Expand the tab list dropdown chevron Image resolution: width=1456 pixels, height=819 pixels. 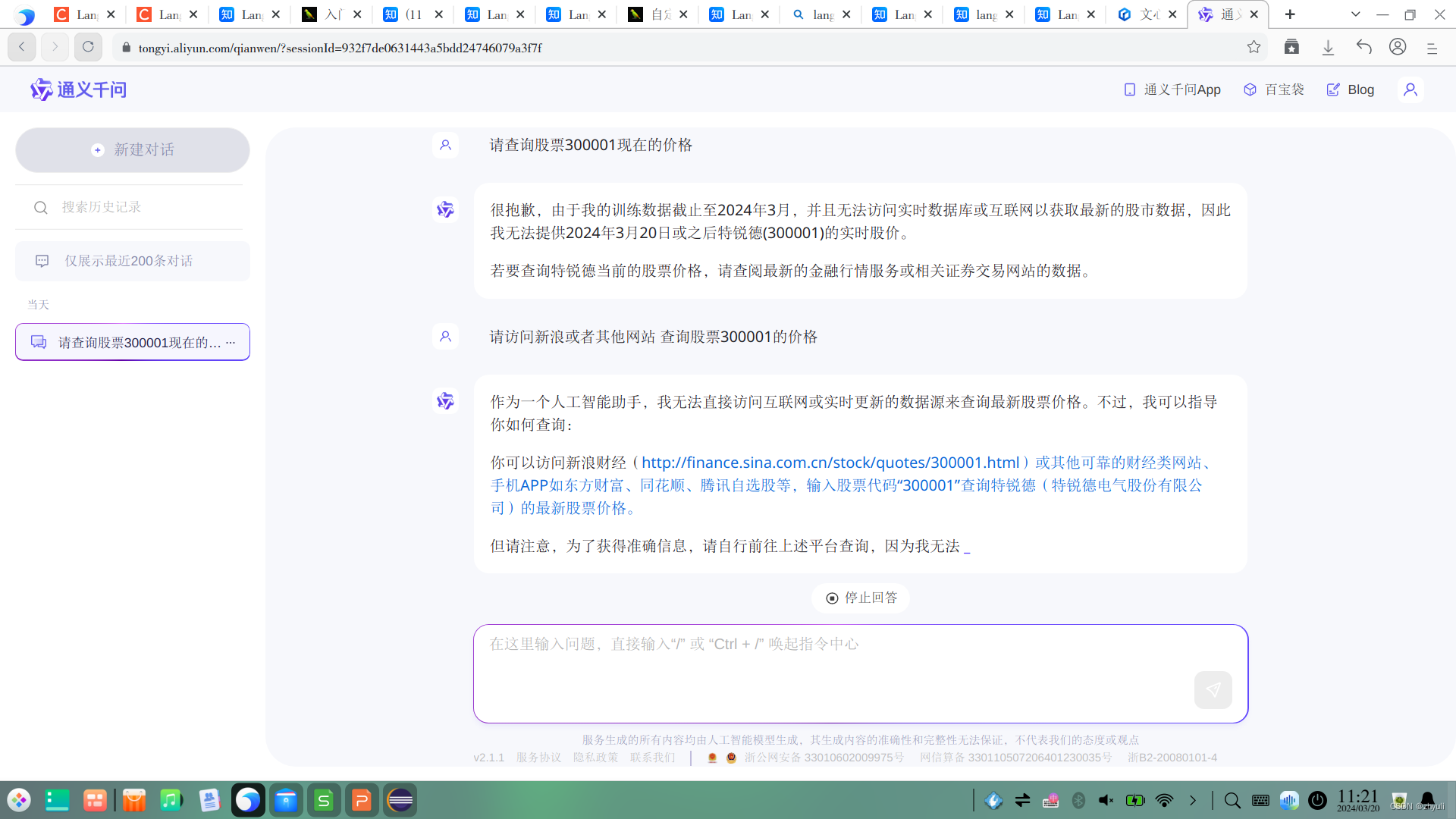(1356, 14)
